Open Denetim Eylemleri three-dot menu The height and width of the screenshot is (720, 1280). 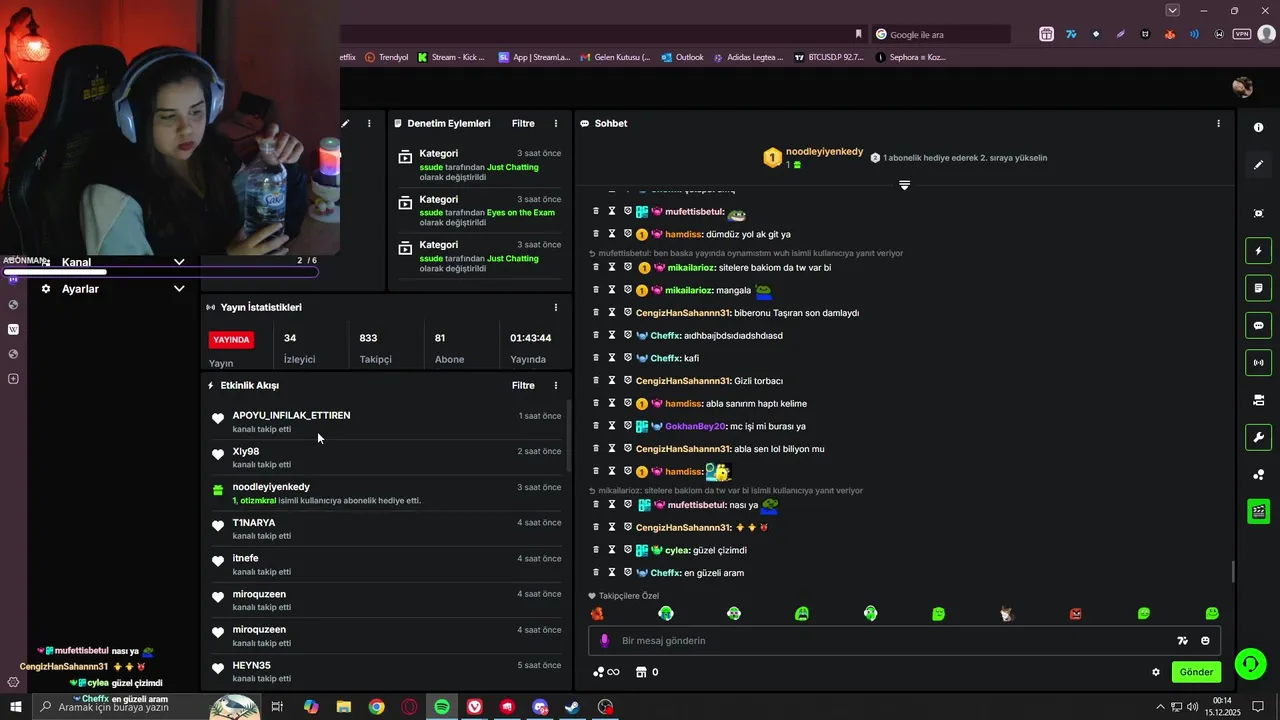(556, 124)
